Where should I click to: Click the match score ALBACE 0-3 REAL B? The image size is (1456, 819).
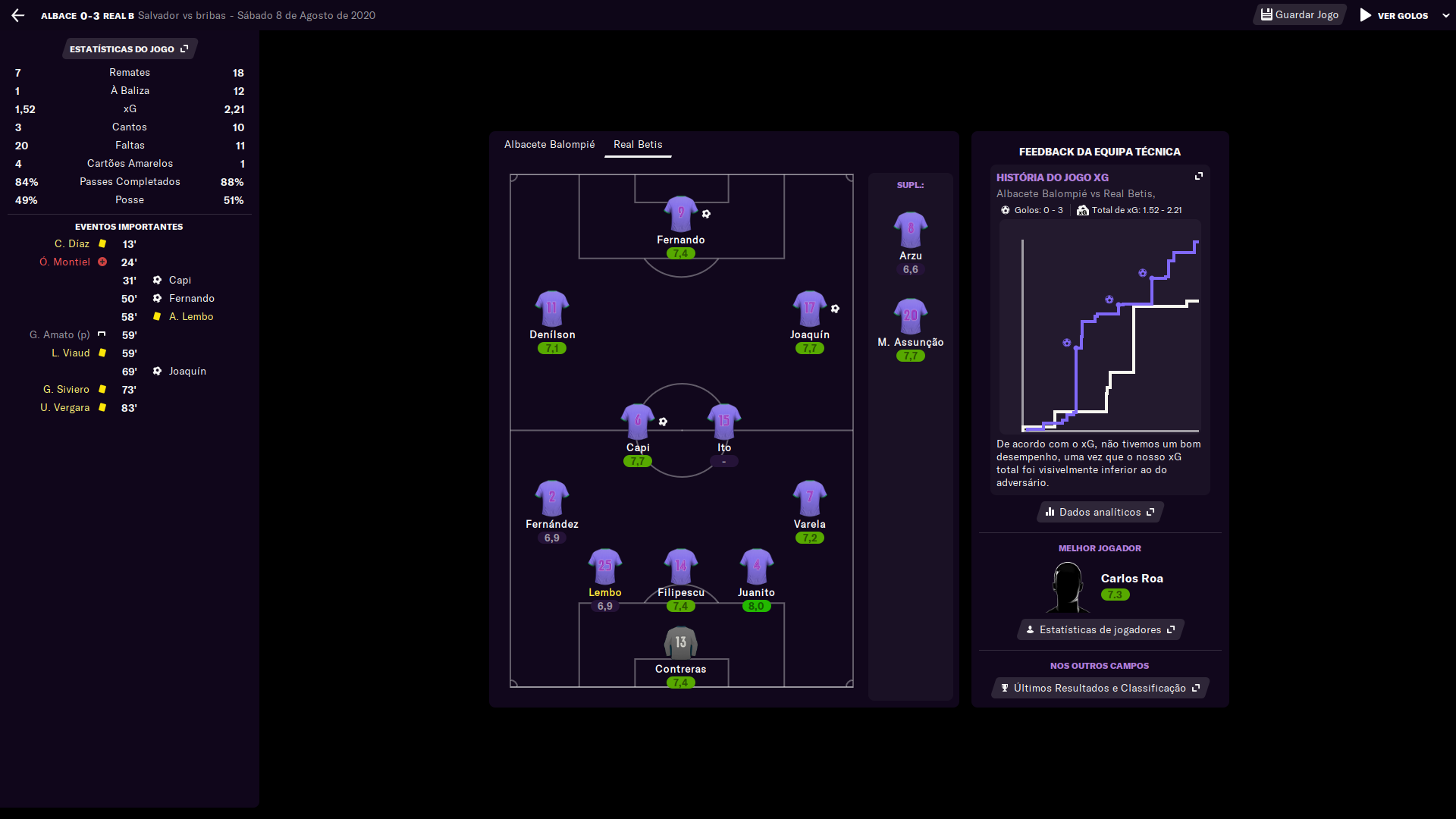[x=87, y=16]
